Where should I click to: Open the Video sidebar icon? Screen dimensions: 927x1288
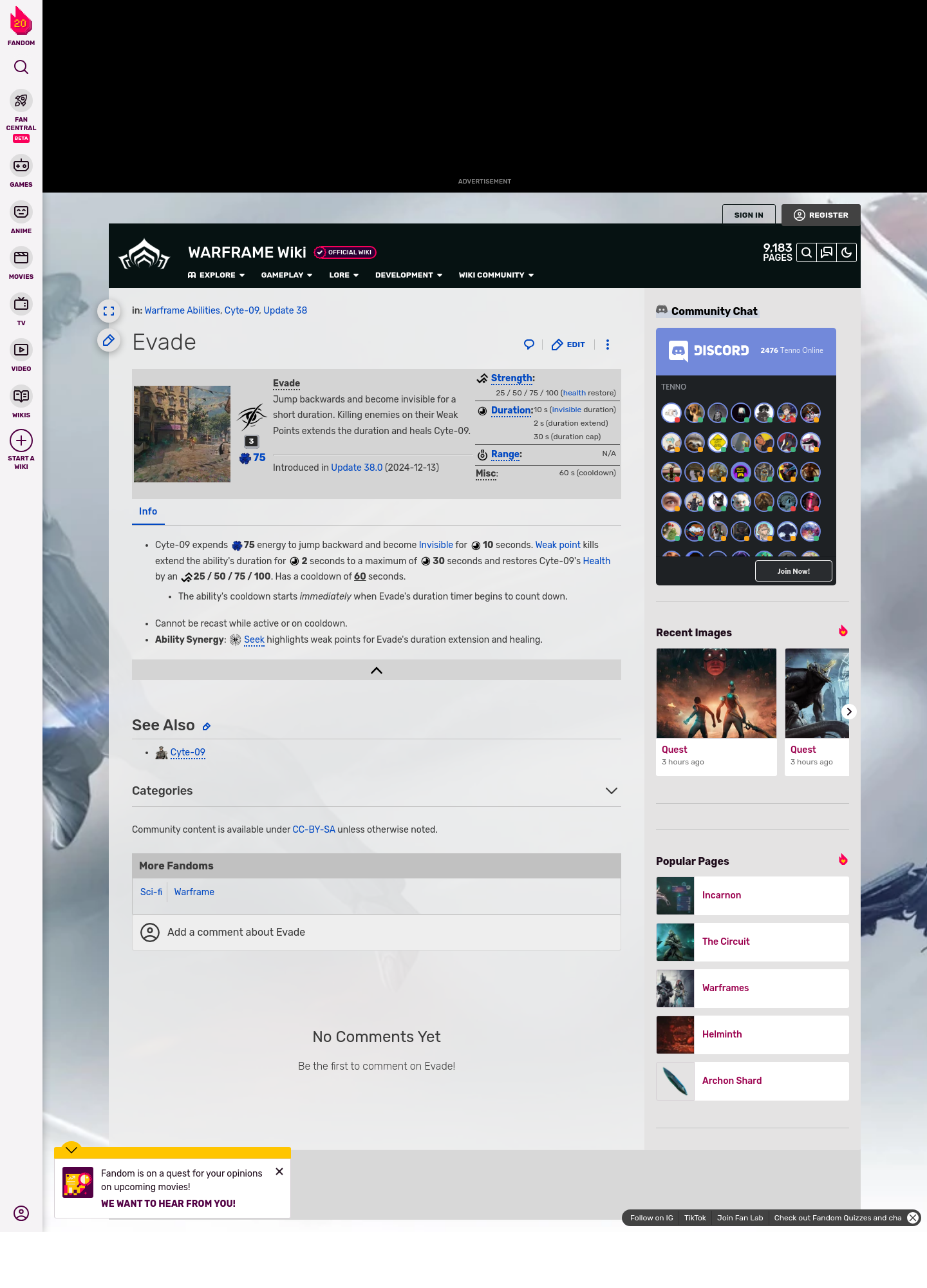(x=21, y=350)
